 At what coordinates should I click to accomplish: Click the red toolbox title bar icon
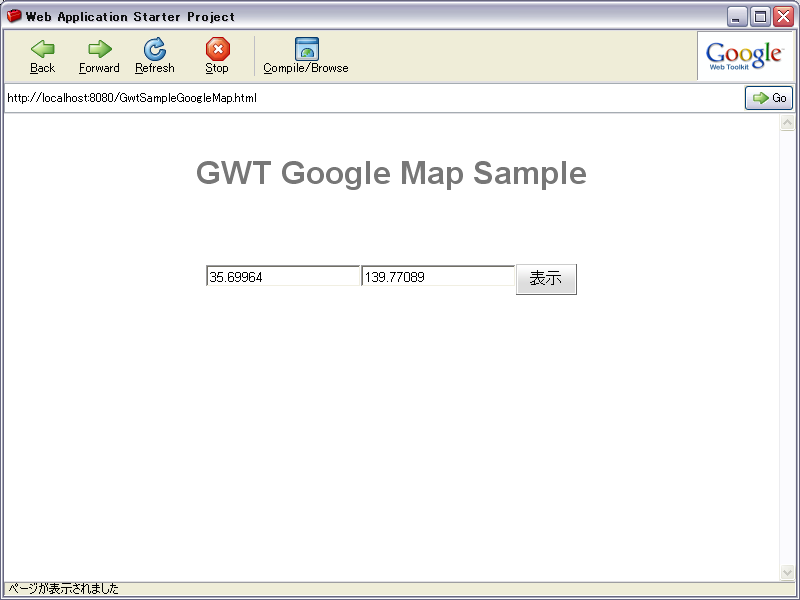pyautogui.click(x=14, y=16)
